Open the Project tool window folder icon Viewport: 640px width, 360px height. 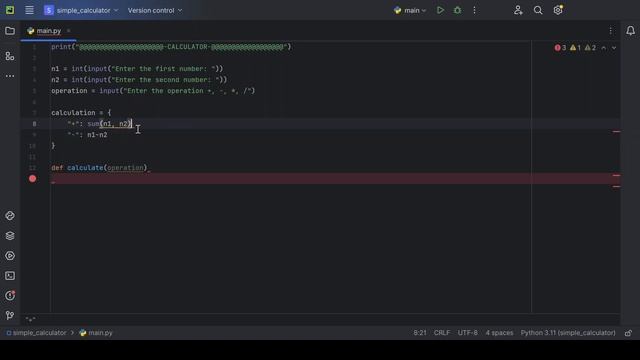click(x=10, y=31)
